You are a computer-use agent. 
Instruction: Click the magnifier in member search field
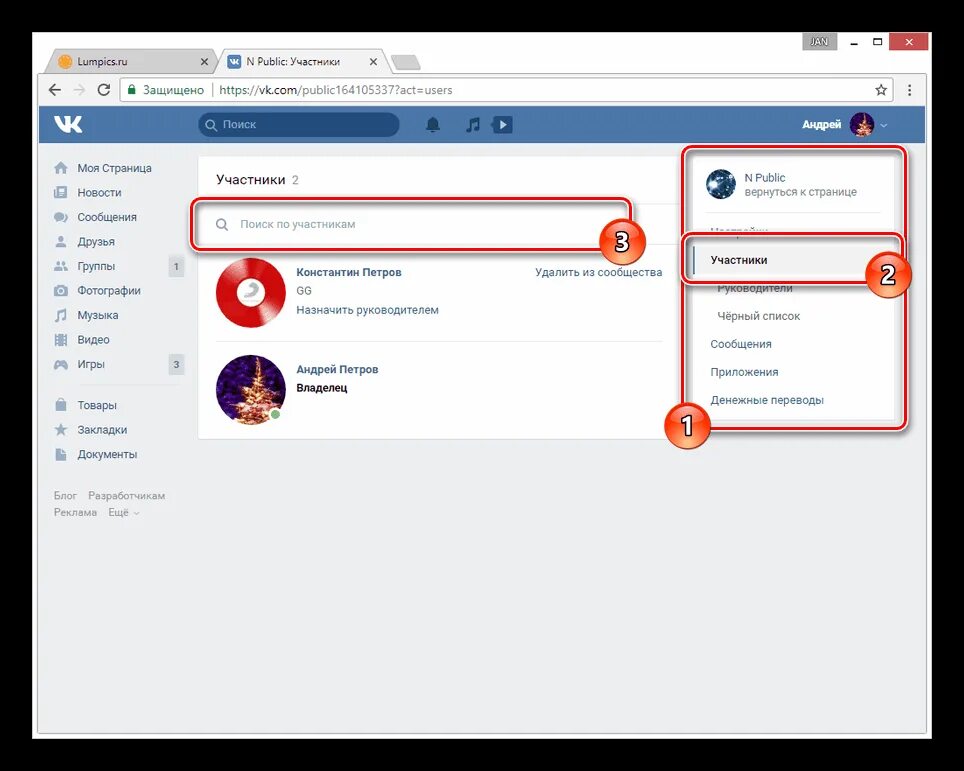222,224
